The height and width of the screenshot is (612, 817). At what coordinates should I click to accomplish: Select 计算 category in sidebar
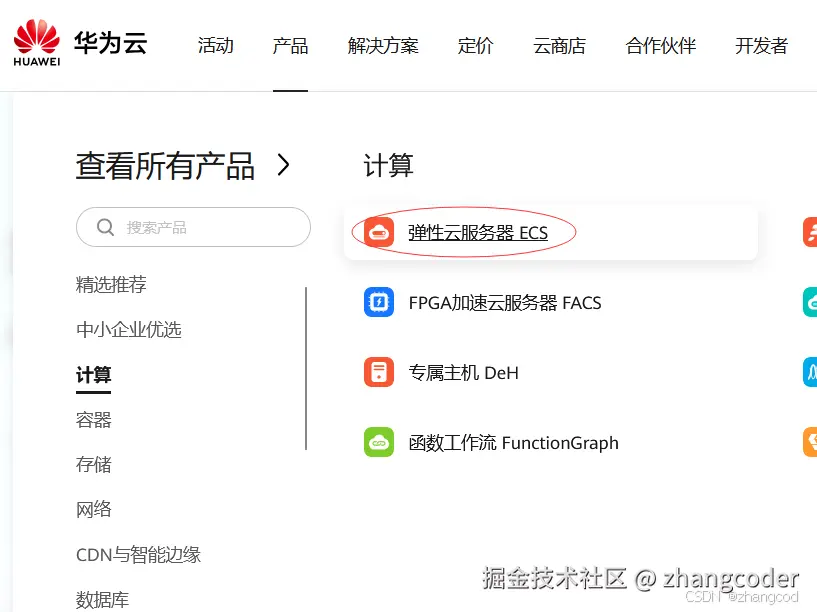click(93, 374)
